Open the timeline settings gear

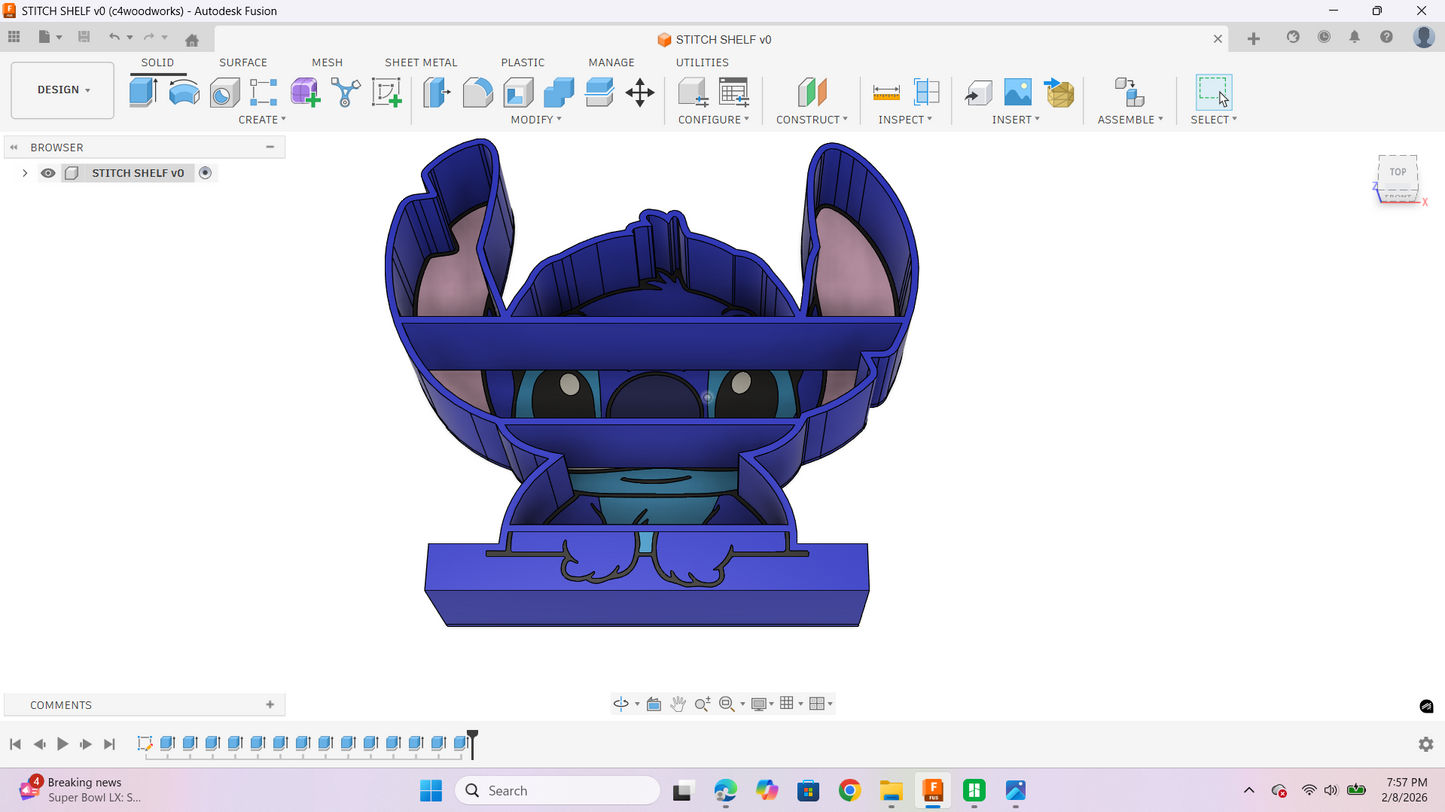[x=1426, y=744]
